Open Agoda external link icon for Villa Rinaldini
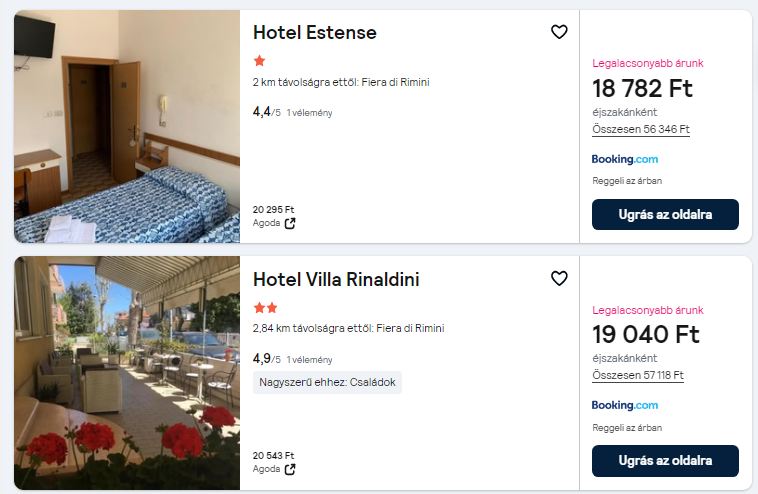Screen dimensions: 758x494 [x=290, y=469]
